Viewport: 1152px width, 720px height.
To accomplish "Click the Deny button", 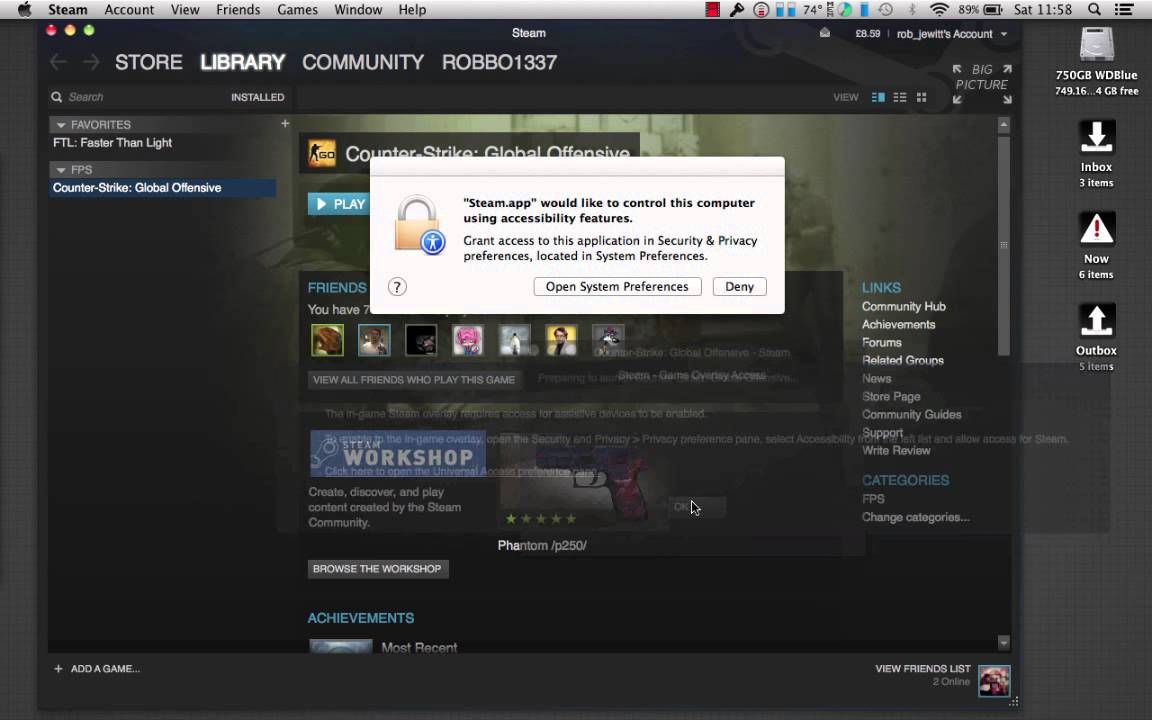I will click(x=740, y=287).
